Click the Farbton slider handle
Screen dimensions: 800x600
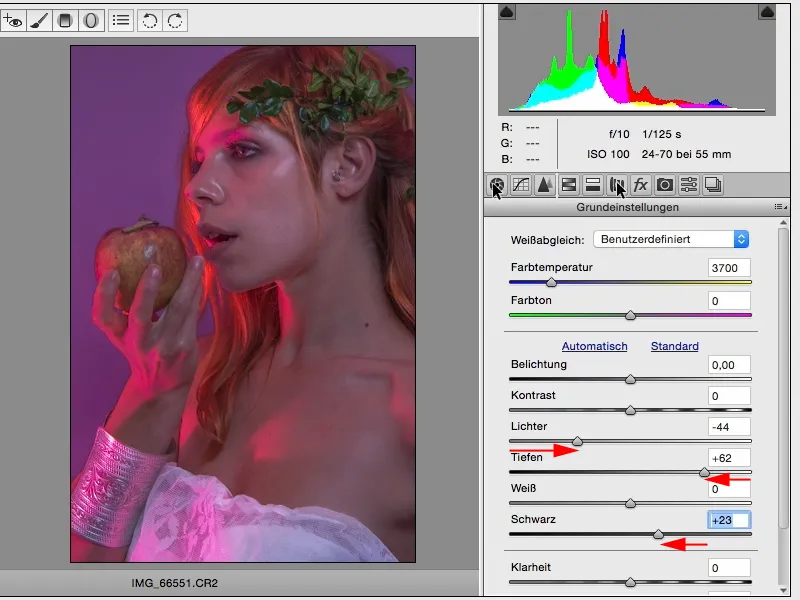[x=630, y=315]
